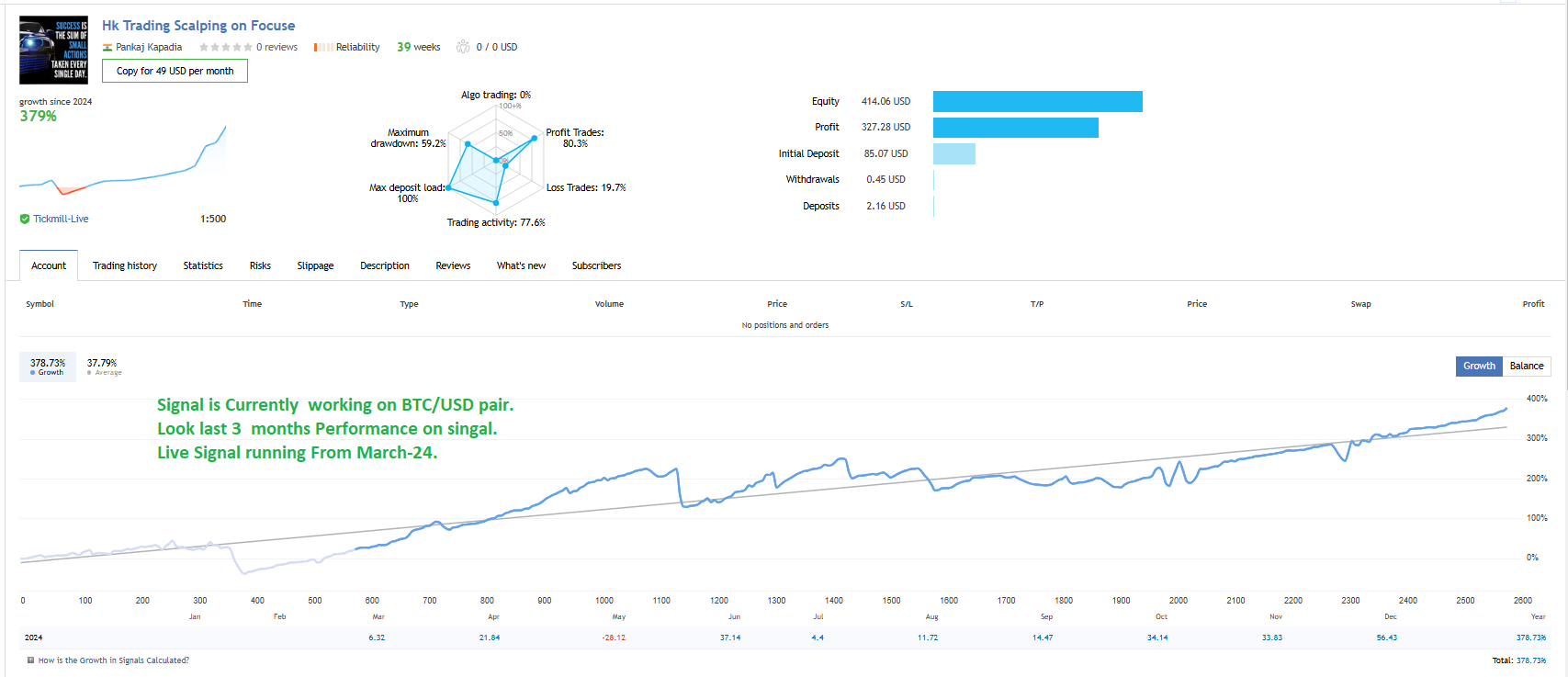
Task: Click the green verified shield icon
Action: (25, 219)
